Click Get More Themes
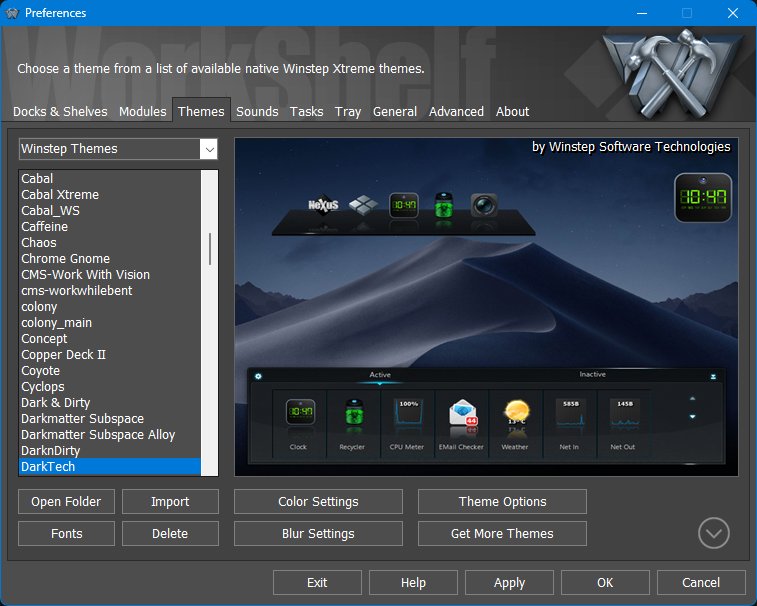757x606 pixels. (x=502, y=534)
